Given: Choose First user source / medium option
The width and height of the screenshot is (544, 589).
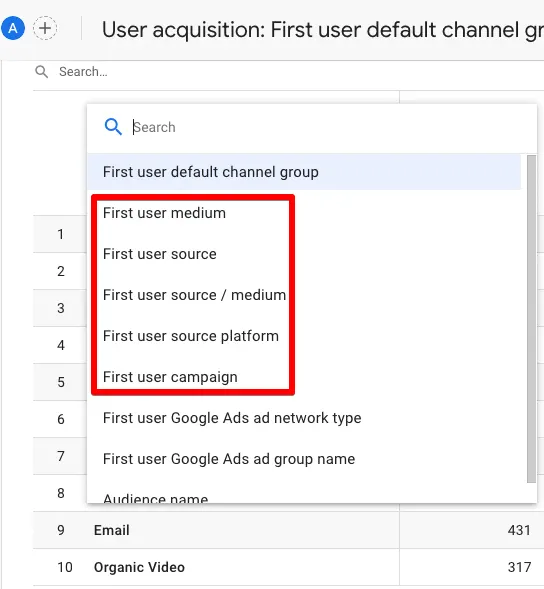Looking at the screenshot, I should tap(194, 295).
